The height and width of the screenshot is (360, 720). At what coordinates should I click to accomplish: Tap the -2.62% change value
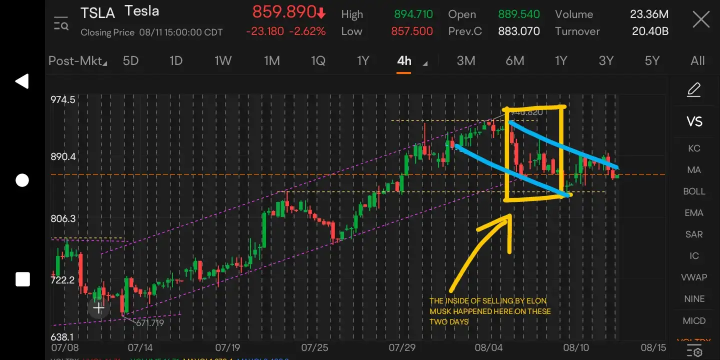click(x=309, y=31)
